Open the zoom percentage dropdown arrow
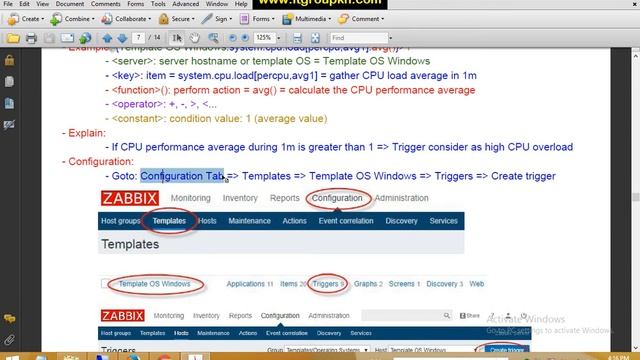Viewport: 640px width, 360px height. 279,38
